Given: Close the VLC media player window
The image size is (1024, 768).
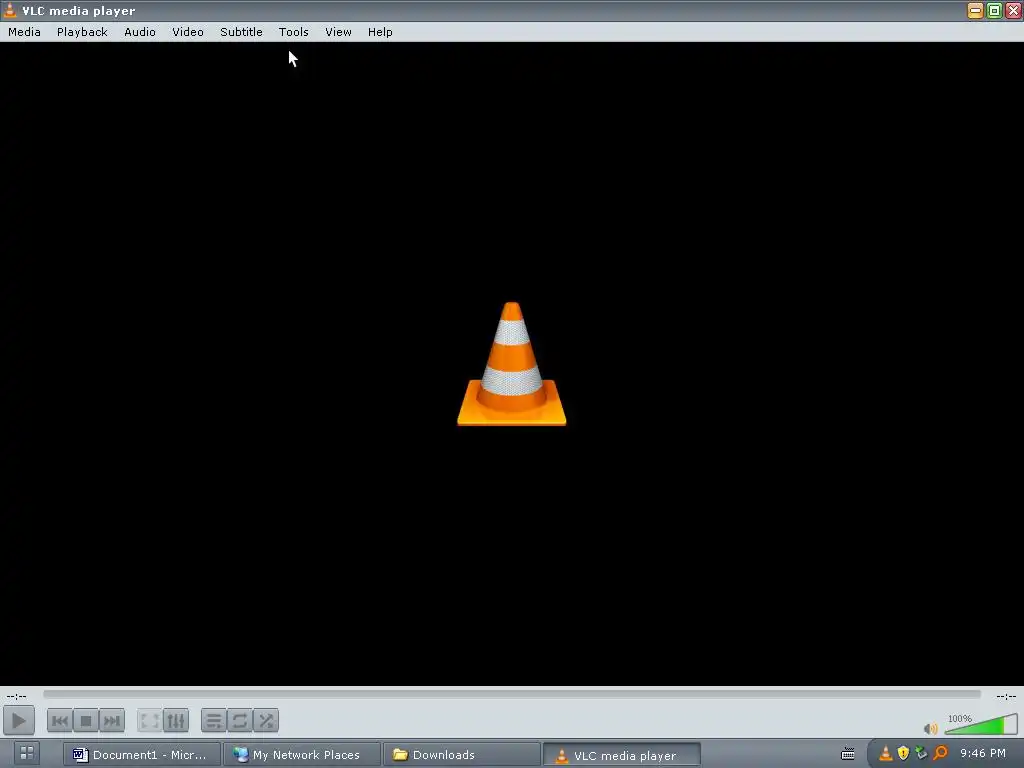Looking at the screenshot, I should point(1013,10).
